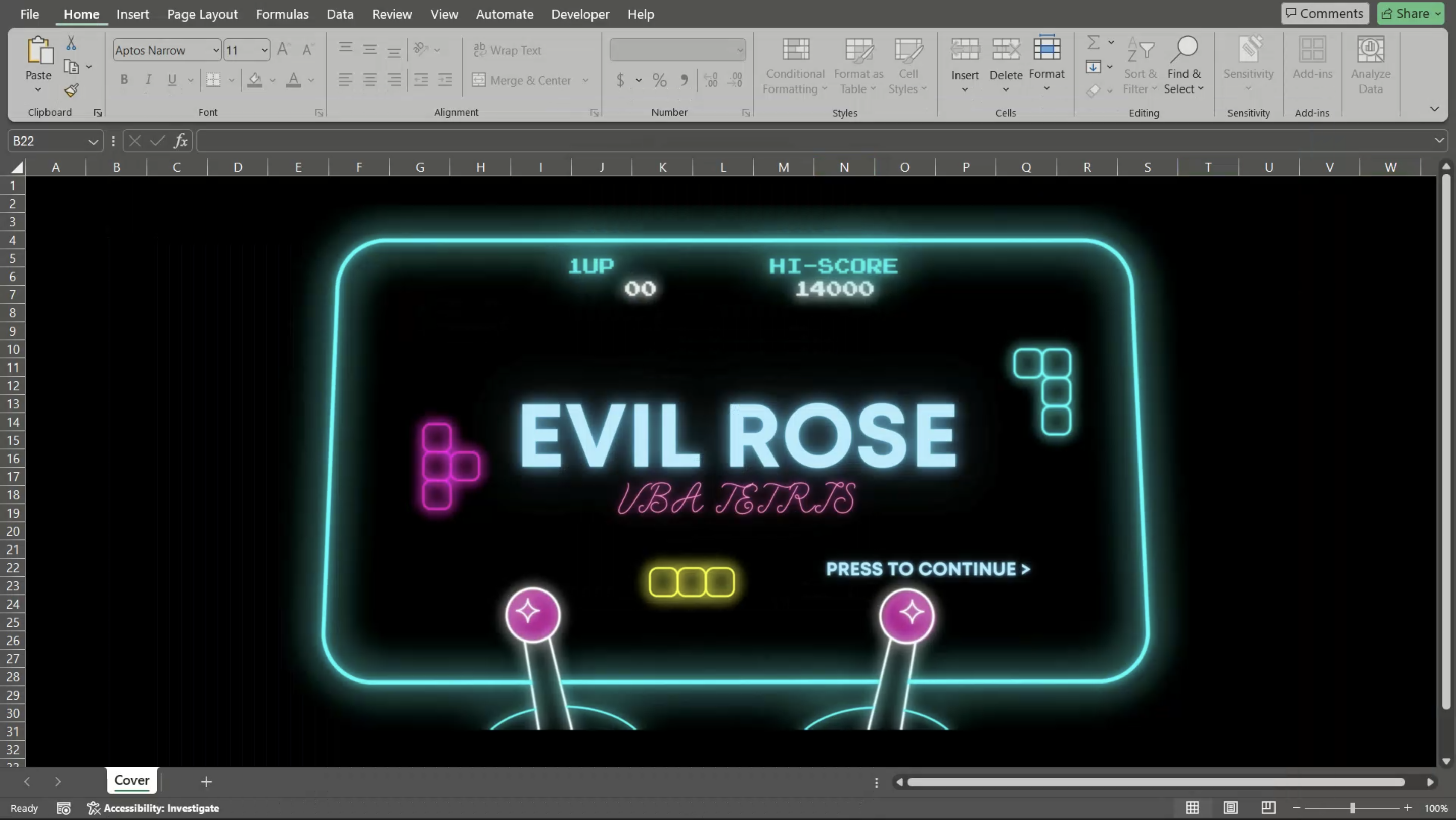
Task: Switch to the Developer tab
Action: pyautogui.click(x=580, y=14)
